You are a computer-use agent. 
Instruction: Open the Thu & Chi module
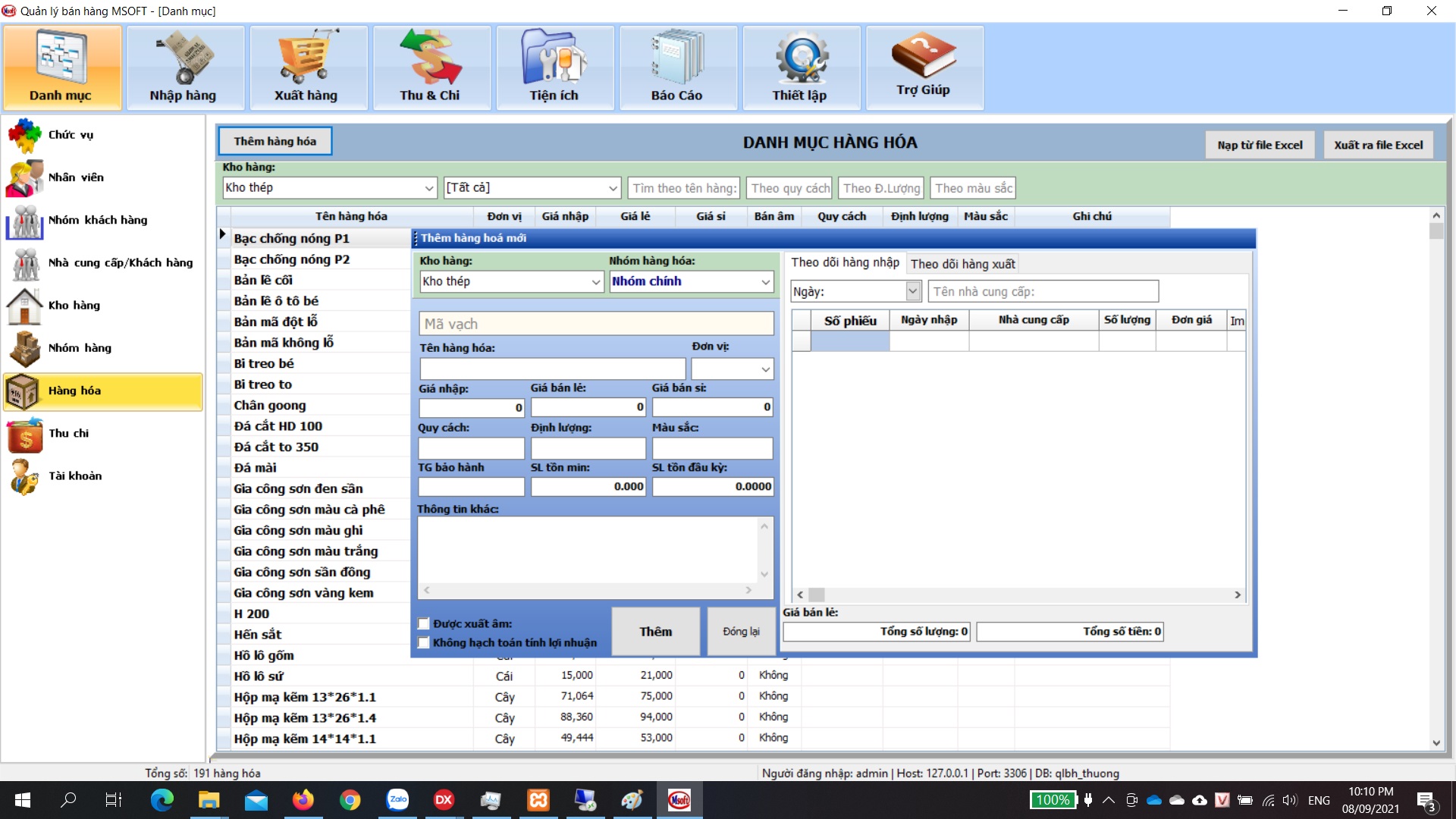click(431, 67)
